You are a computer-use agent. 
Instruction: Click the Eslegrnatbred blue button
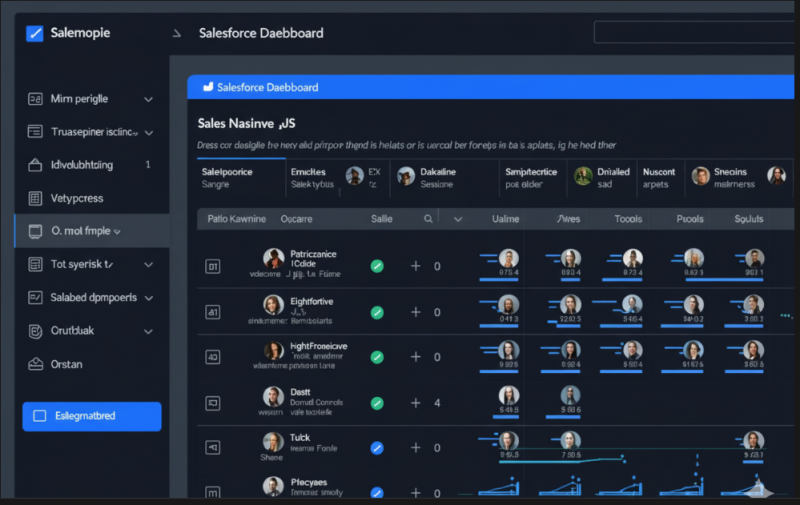tap(91, 416)
